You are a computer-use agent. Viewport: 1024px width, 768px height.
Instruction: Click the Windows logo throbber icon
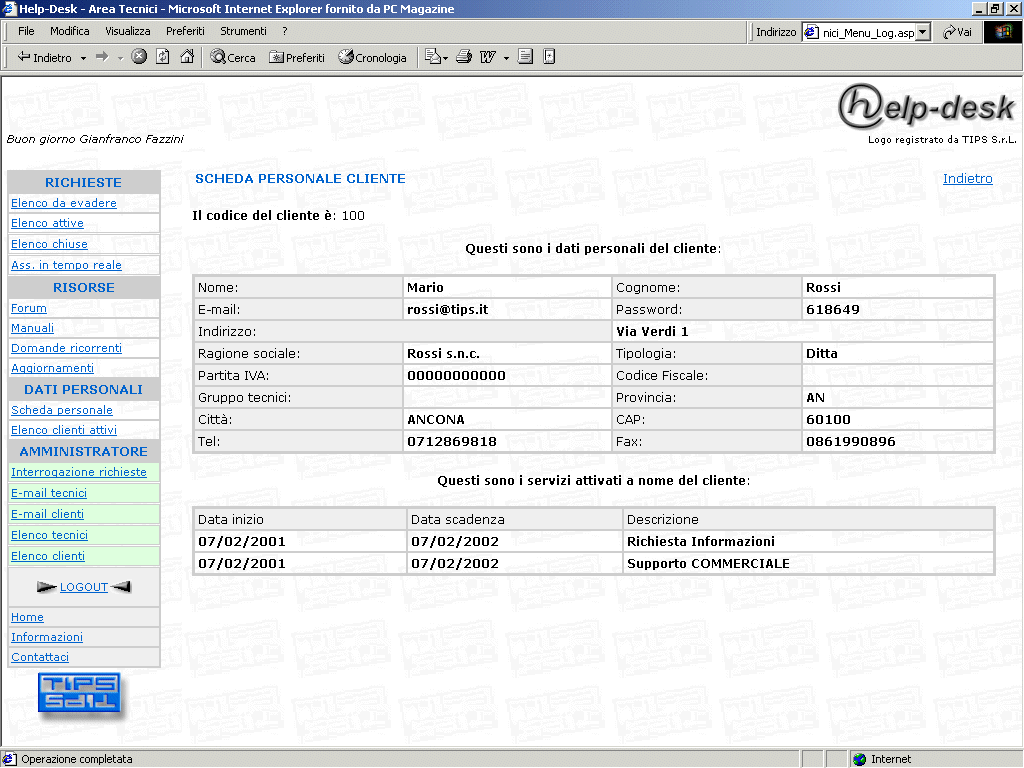[x=1003, y=31]
